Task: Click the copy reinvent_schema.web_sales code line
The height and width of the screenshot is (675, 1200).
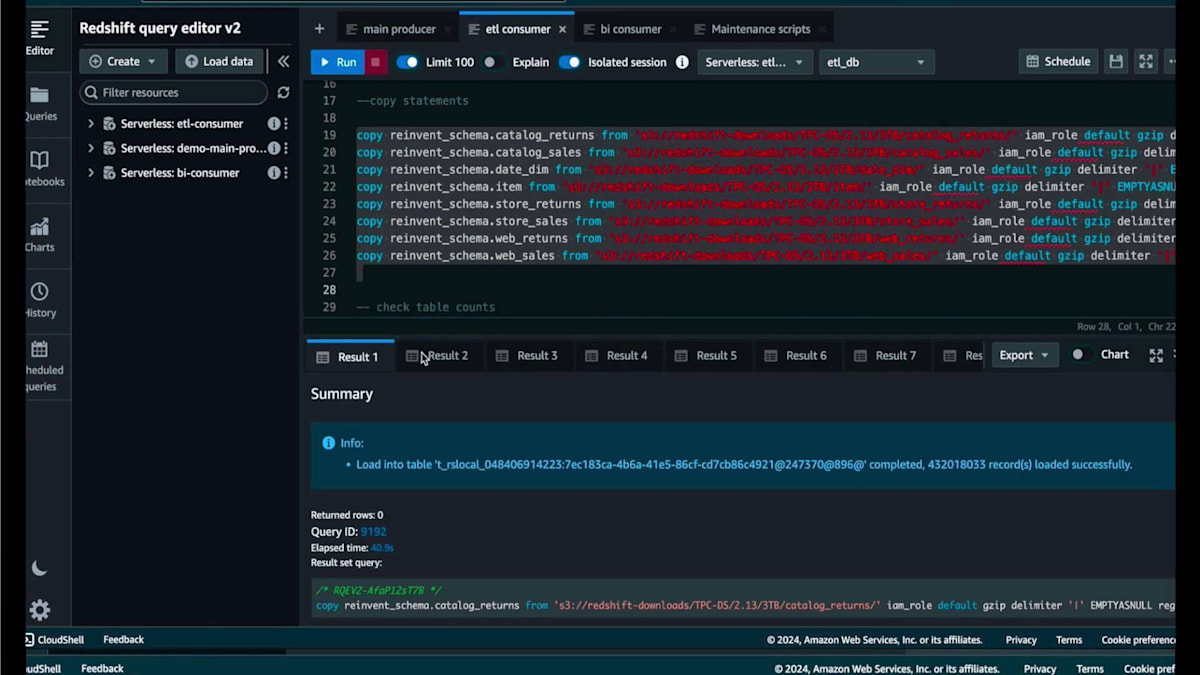Action: pos(765,256)
